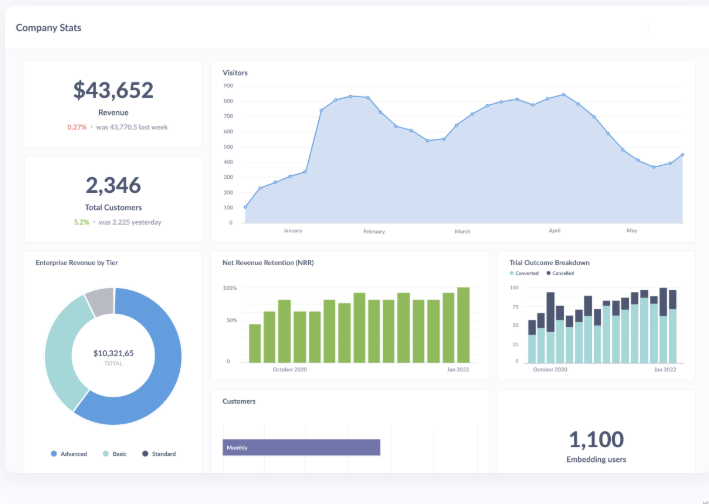709x504 pixels.
Task: Click the first data point on the Visitors line
Action: 245,207
